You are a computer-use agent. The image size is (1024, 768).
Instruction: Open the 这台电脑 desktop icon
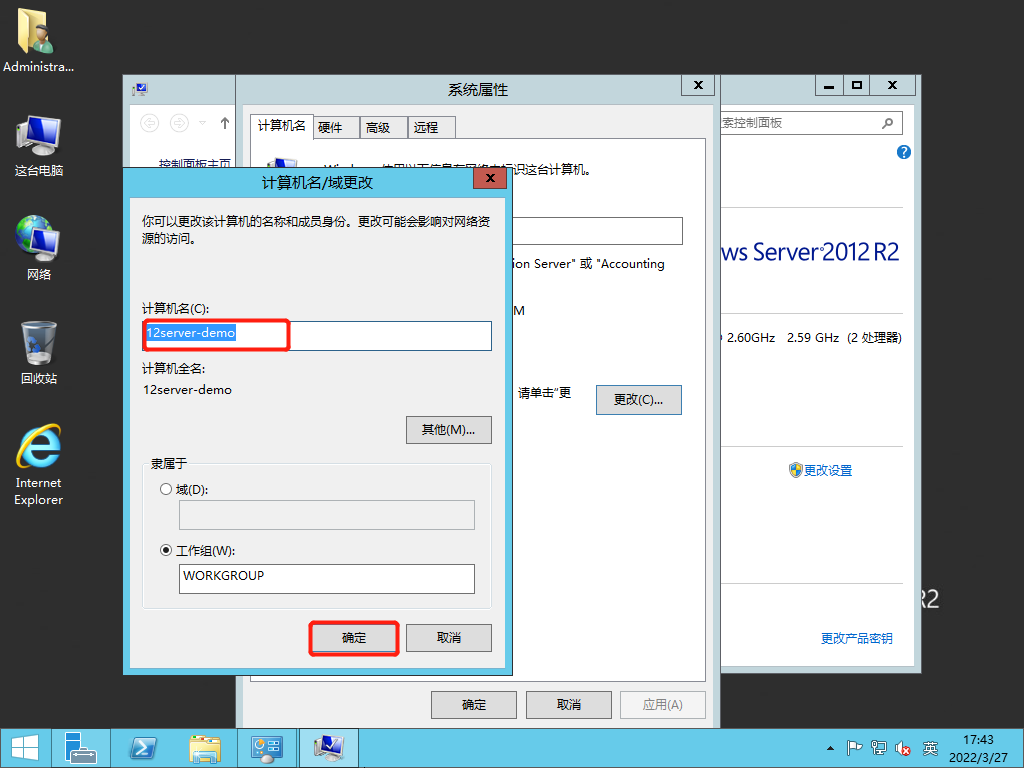tap(39, 146)
